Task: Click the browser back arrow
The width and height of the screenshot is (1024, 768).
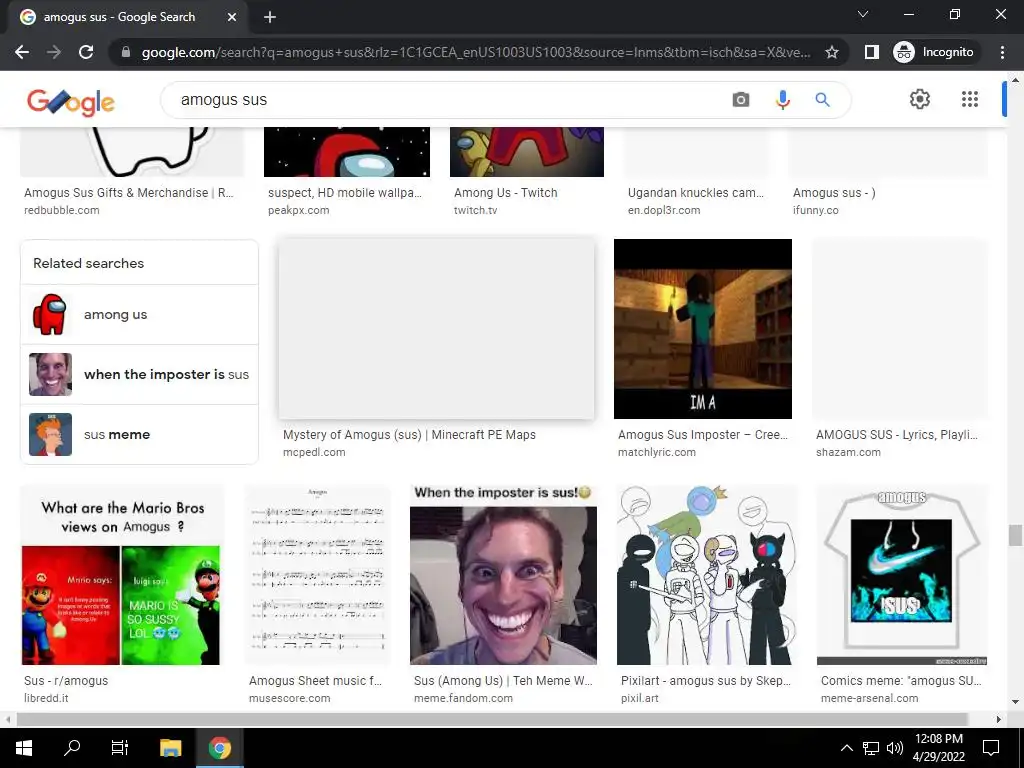Action: tap(22, 52)
